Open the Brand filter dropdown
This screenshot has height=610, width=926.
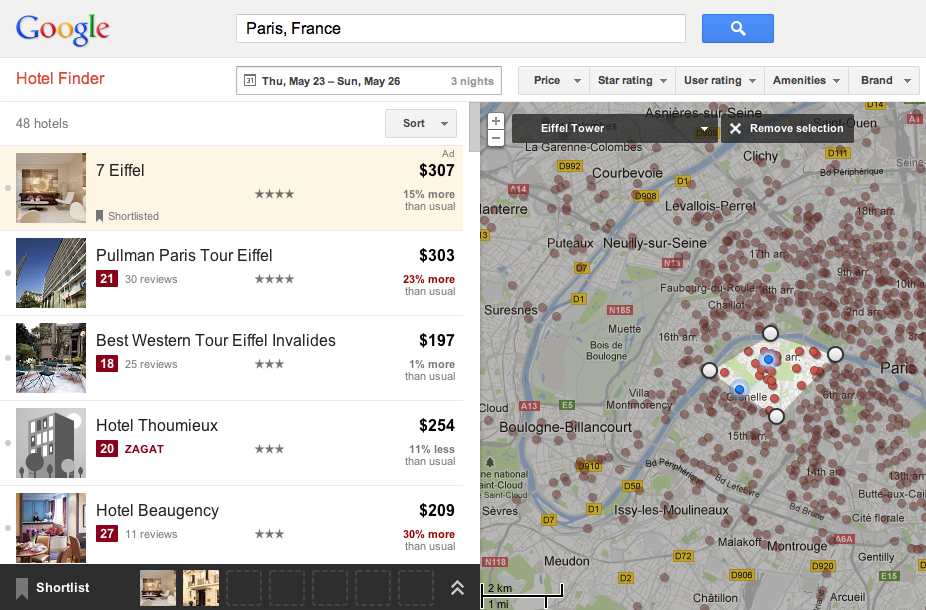click(884, 80)
